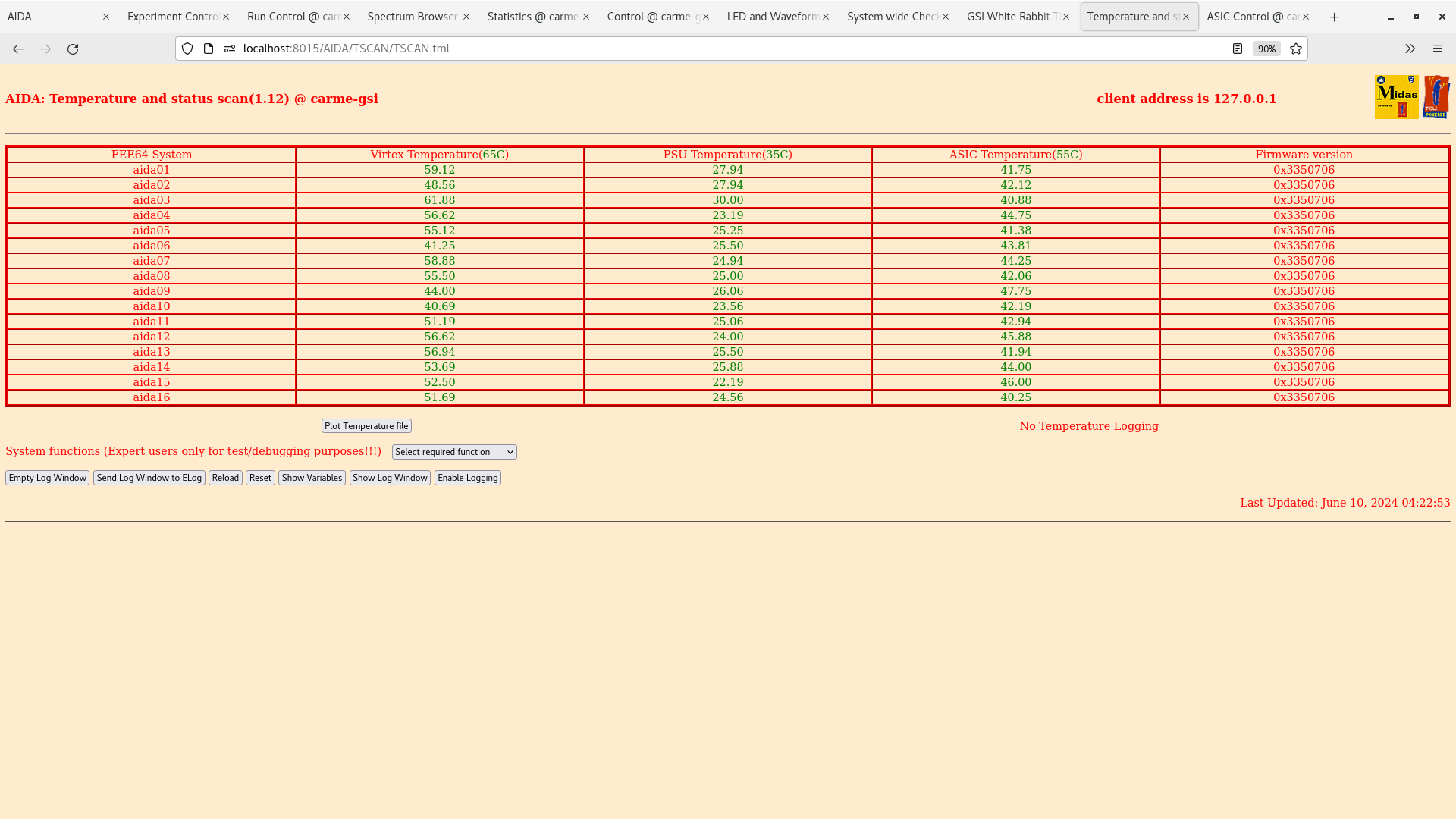
Task: Click the Enable Logging button
Action: click(x=467, y=477)
